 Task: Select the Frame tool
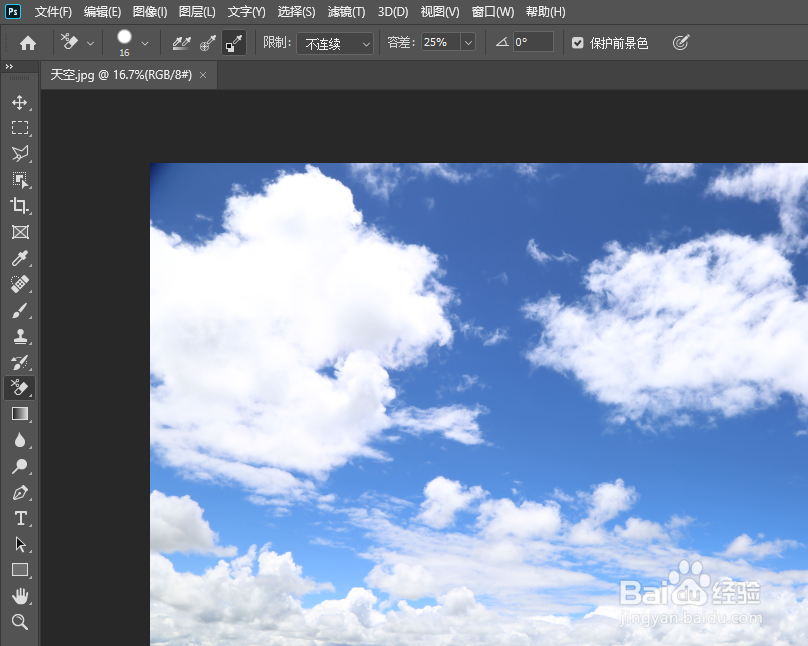point(20,232)
